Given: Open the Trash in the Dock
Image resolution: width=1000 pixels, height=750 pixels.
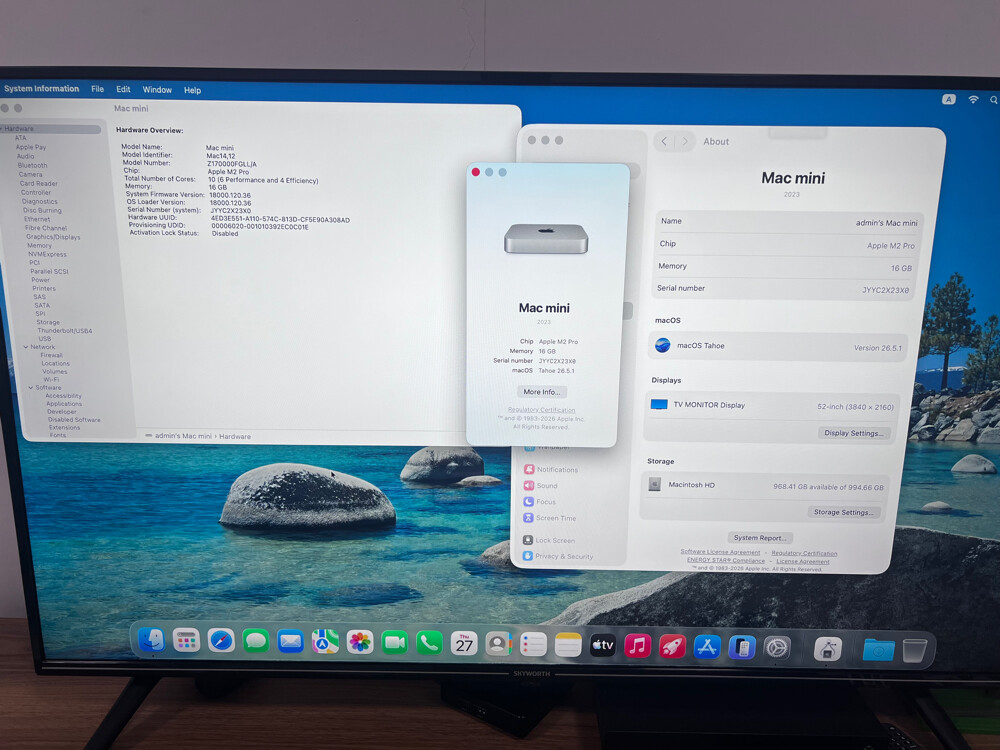Looking at the screenshot, I should click(x=915, y=651).
